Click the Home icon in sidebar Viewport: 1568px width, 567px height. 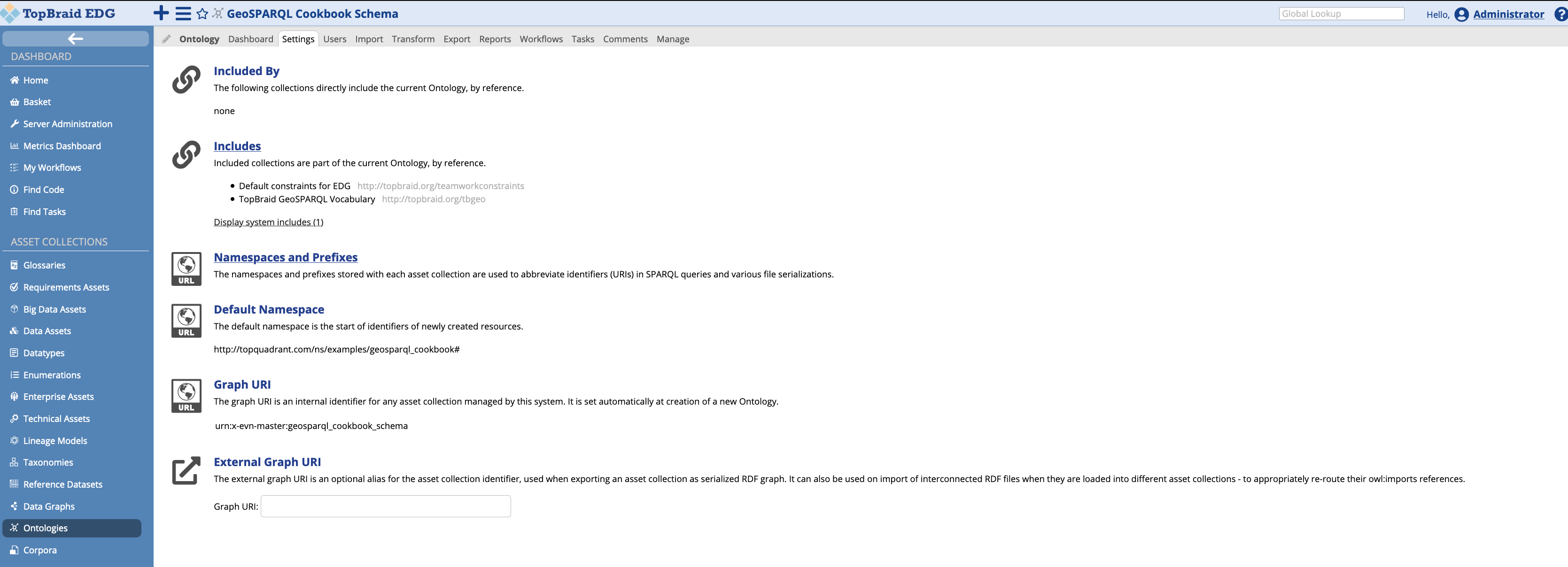15,80
